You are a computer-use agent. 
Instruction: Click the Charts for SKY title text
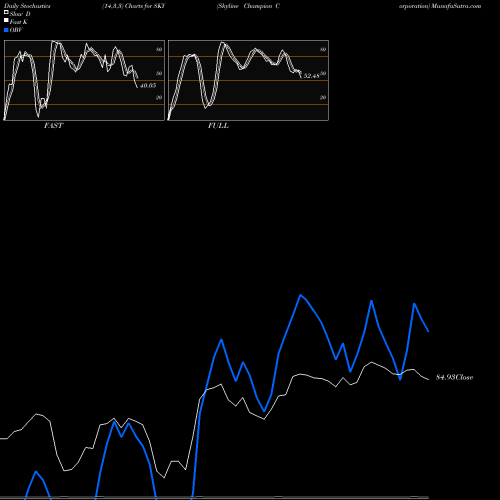point(145,6)
